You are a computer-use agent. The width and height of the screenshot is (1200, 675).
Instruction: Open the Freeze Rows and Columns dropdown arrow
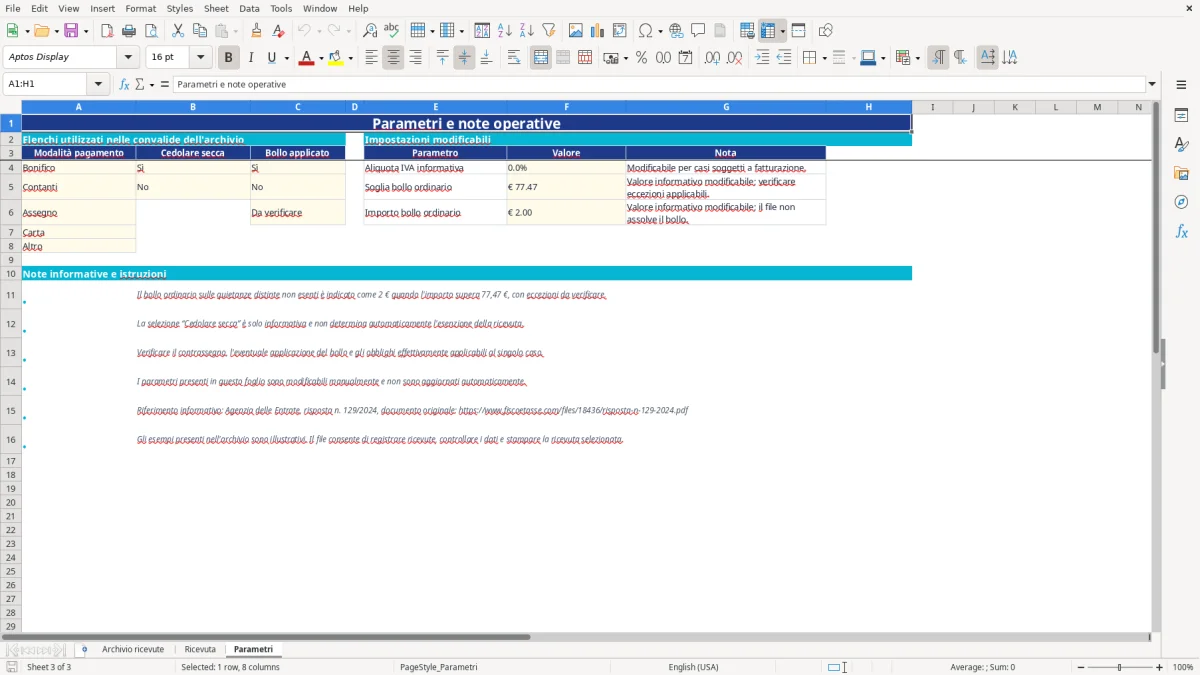pos(783,30)
